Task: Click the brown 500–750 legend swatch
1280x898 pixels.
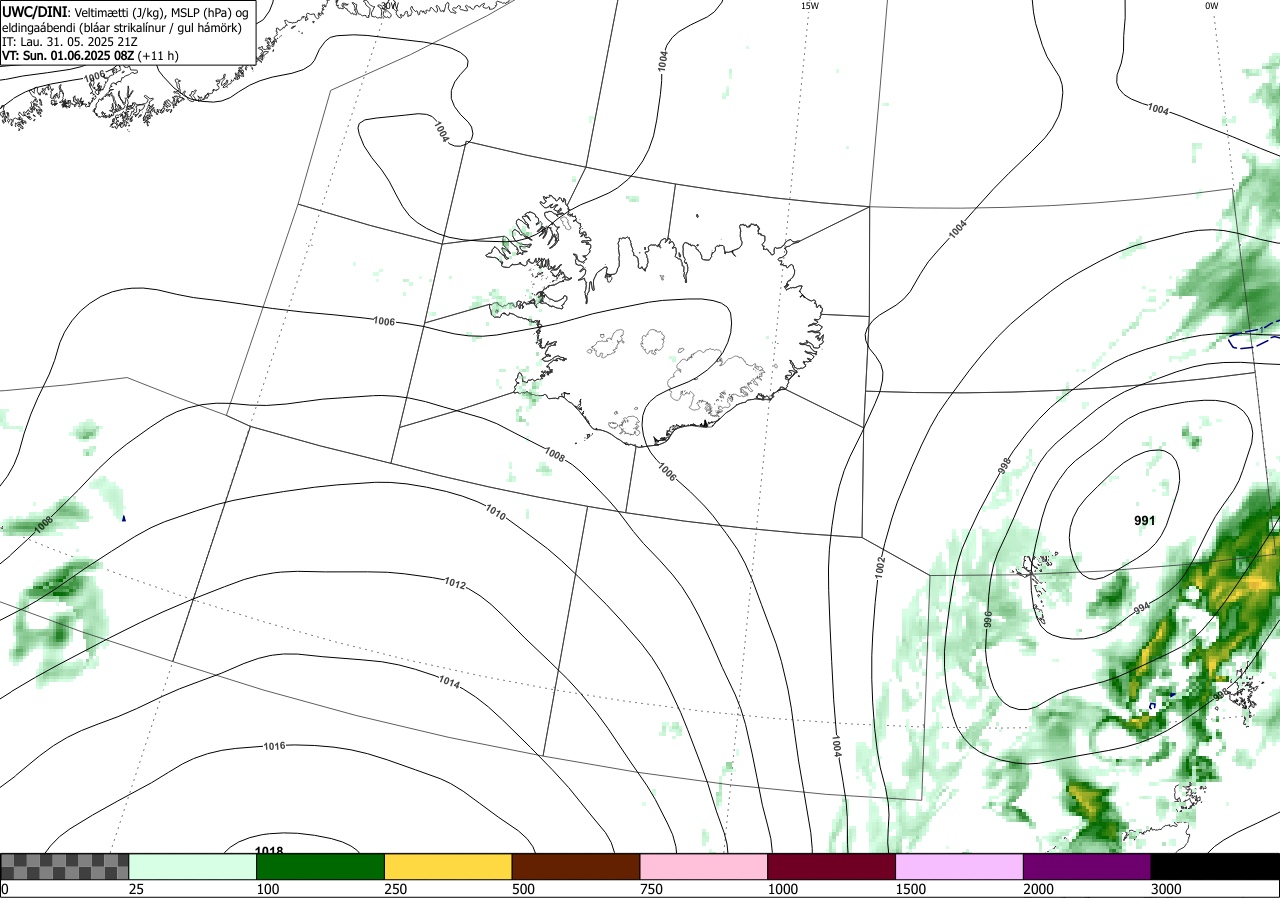Action: (576, 866)
